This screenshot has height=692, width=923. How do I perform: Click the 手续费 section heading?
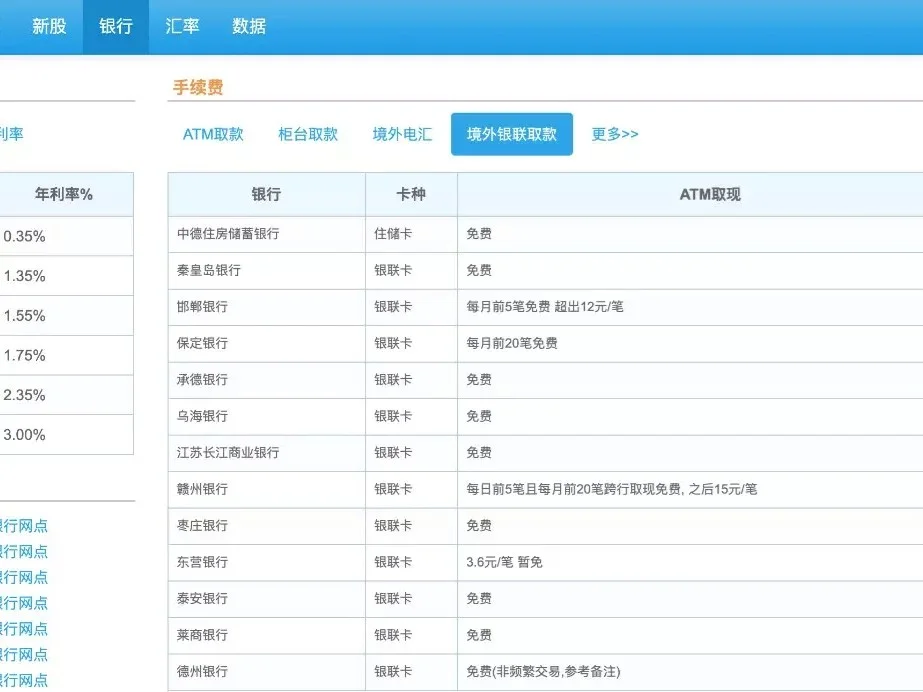198,88
